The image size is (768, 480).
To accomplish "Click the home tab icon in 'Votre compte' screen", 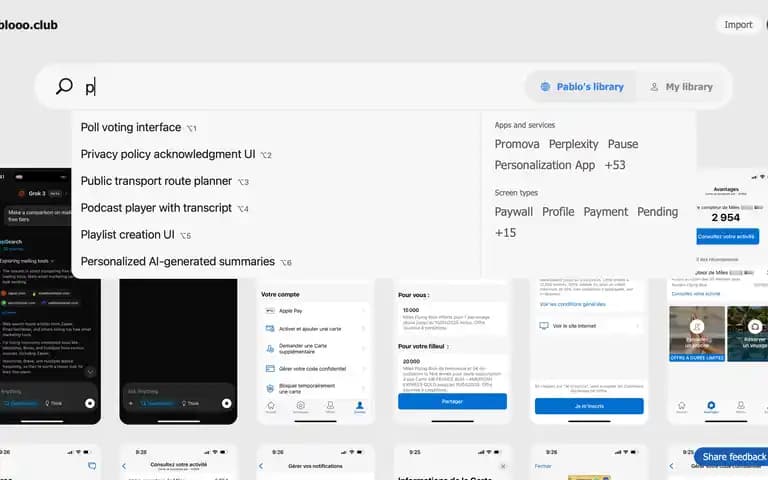I will pos(271,406).
